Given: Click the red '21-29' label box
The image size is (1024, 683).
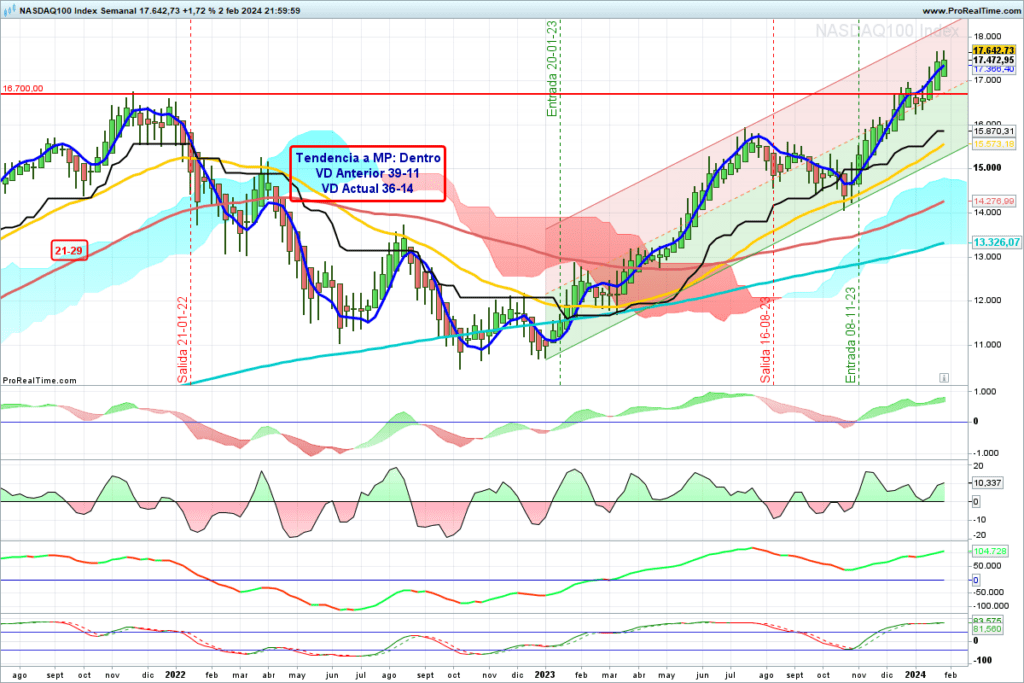Looking at the screenshot, I should point(69,251).
